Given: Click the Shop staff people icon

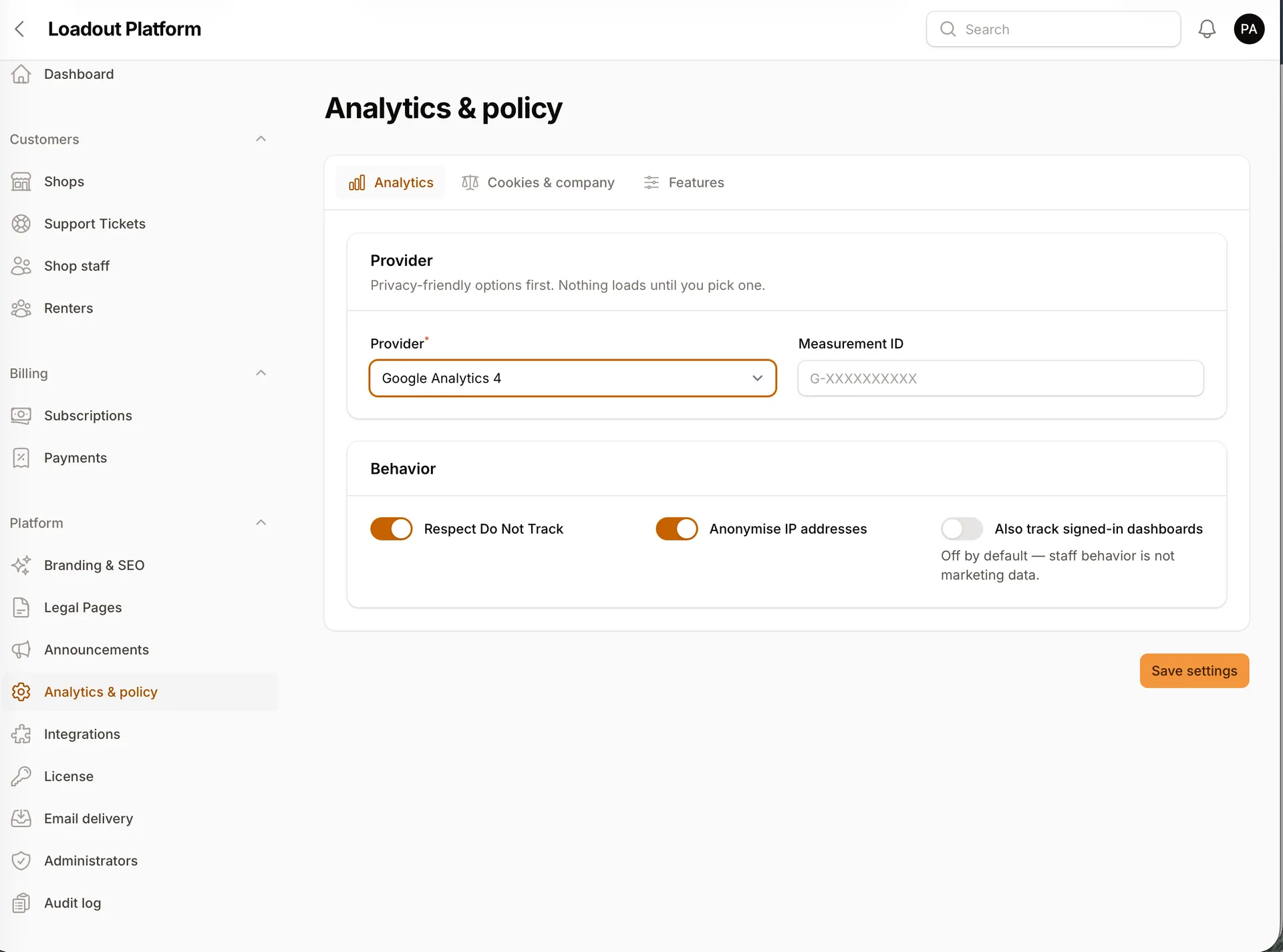Looking at the screenshot, I should pos(21,266).
